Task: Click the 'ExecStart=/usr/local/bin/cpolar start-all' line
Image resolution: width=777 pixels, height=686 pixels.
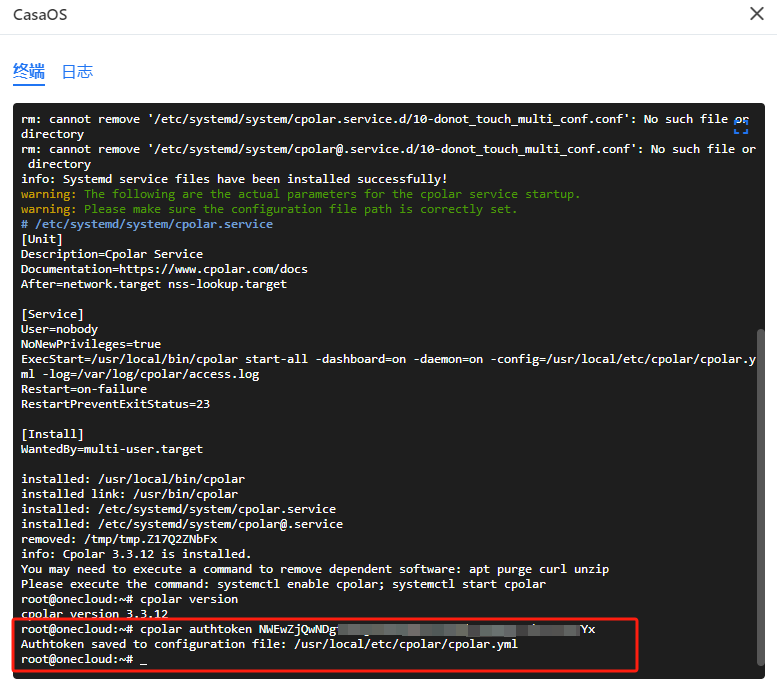Action: [x=388, y=367]
